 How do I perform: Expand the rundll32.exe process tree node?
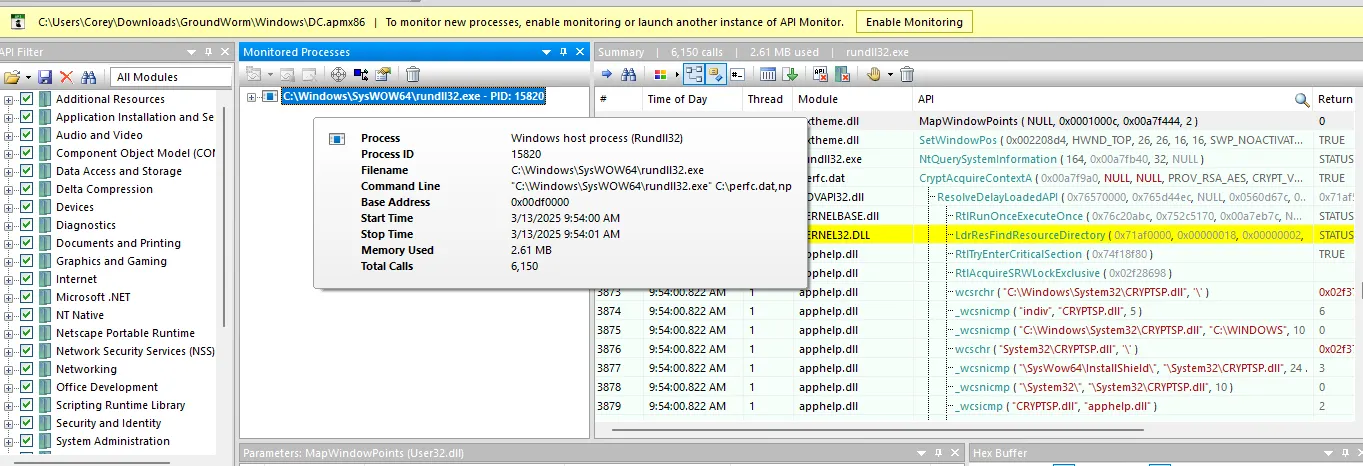point(252,97)
